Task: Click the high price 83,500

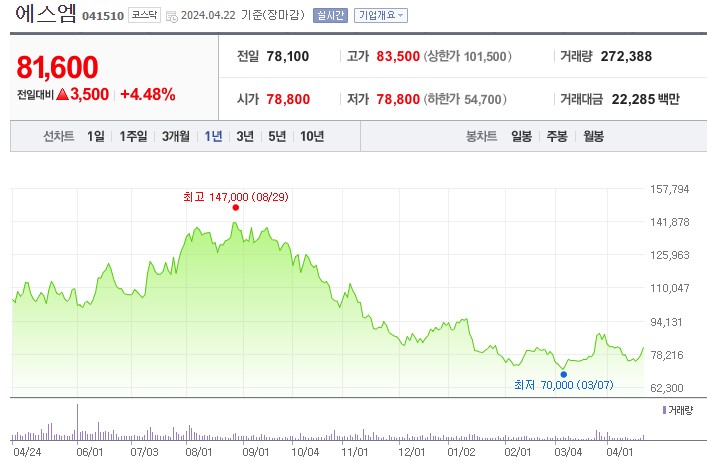Action: tap(398, 56)
